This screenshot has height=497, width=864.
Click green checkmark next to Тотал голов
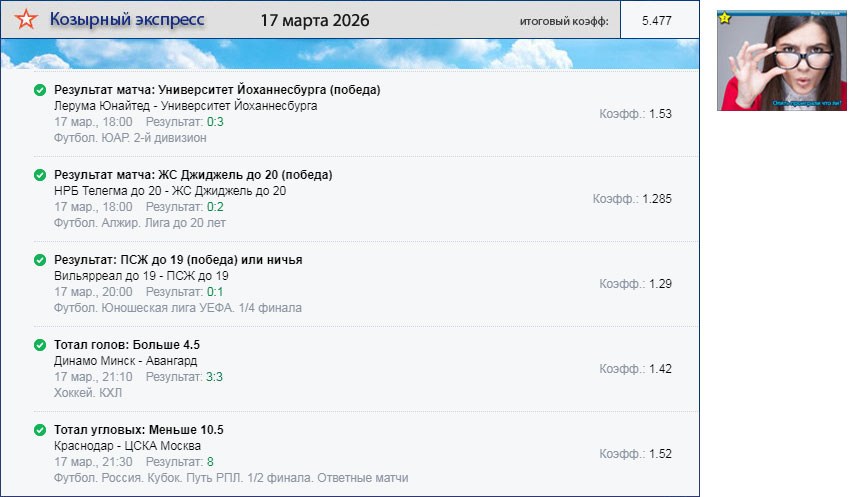pos(40,345)
